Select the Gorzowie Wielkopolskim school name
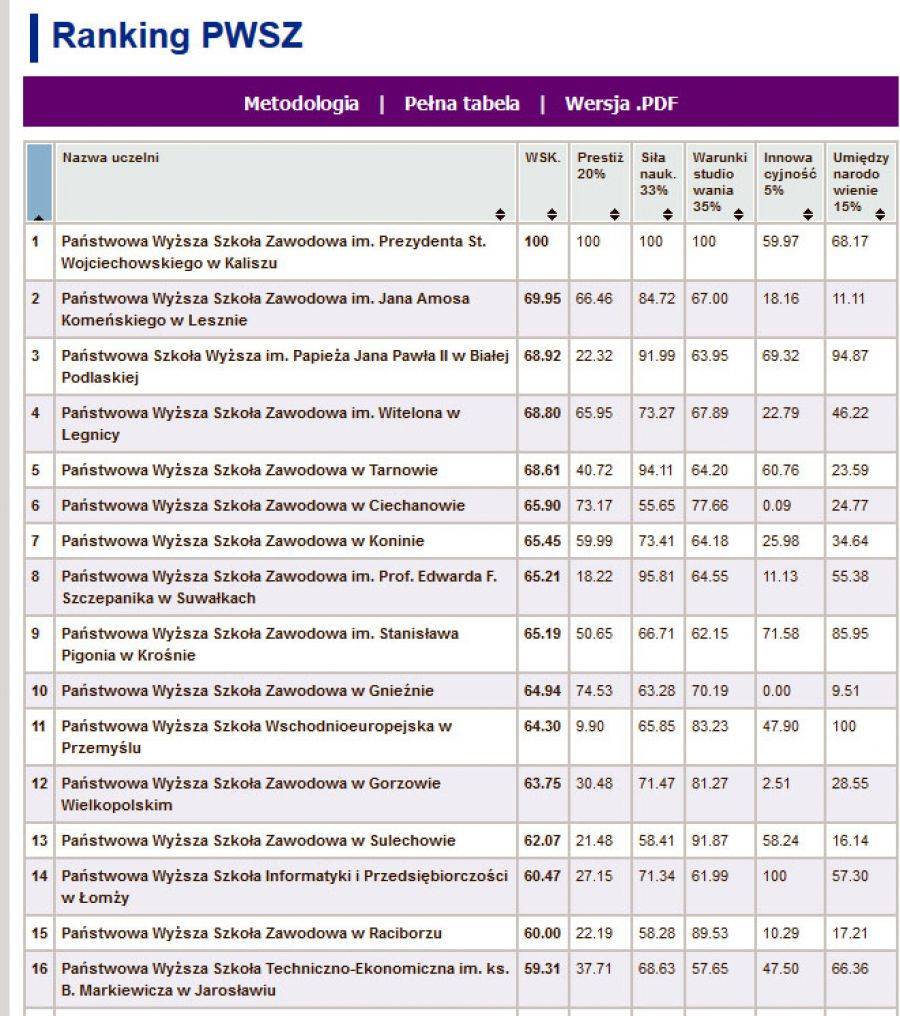Screen dimensions: 900x1016 tap(251, 794)
